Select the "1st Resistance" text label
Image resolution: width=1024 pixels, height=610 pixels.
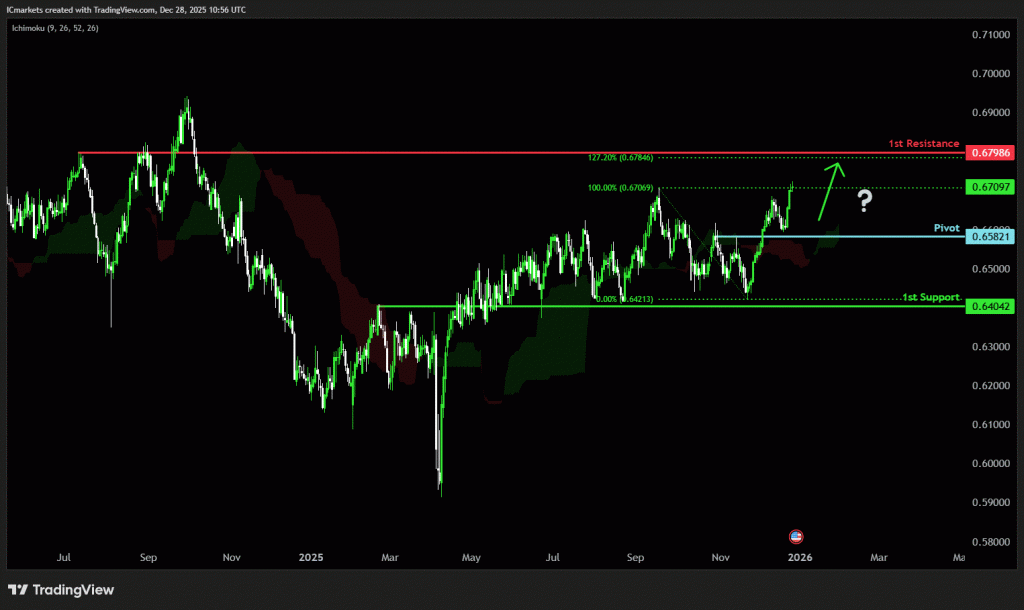(x=923, y=144)
